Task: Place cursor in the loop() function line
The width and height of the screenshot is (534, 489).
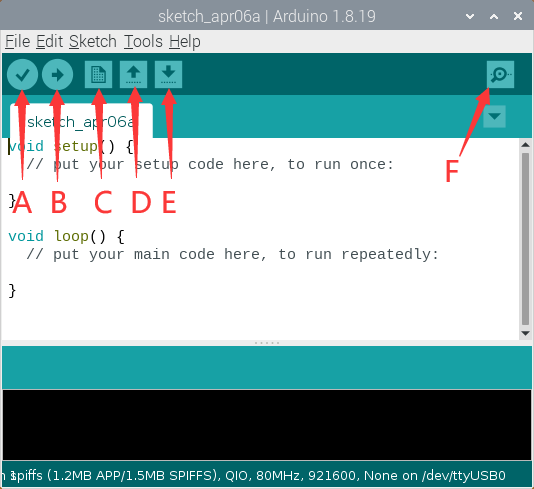Action: (x=66, y=236)
